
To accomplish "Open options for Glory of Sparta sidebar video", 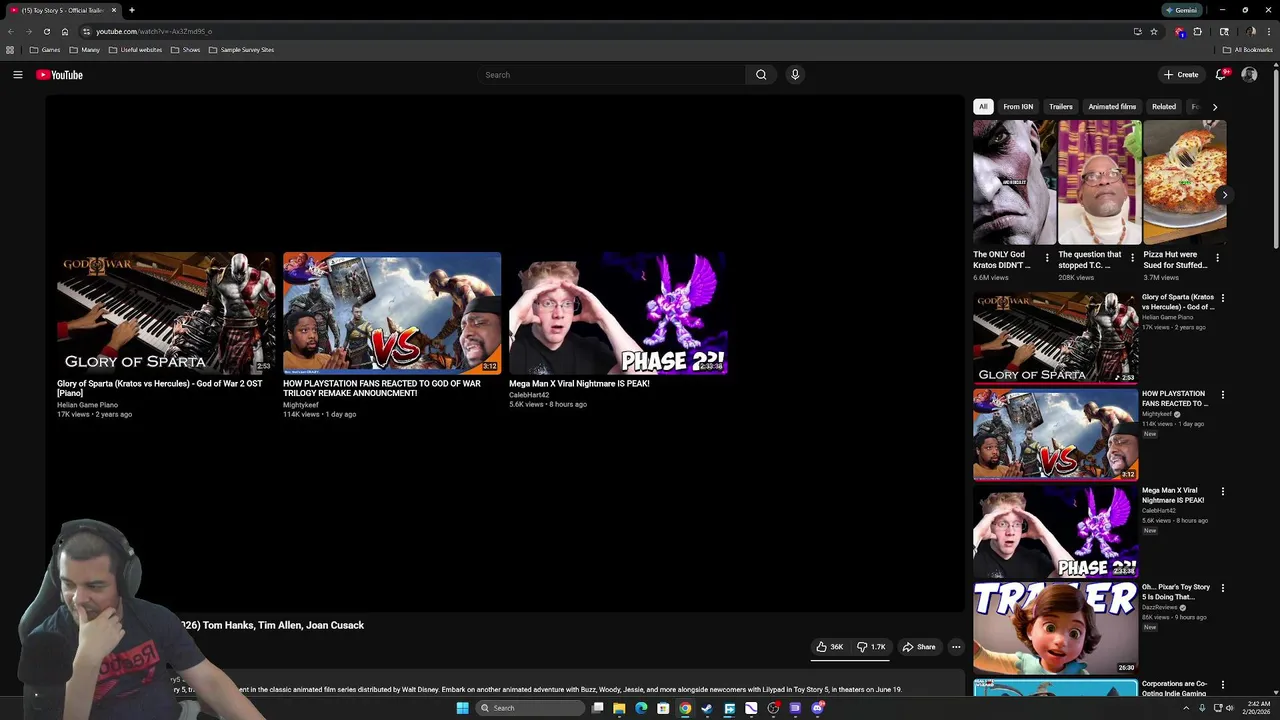I will (x=1222, y=298).
